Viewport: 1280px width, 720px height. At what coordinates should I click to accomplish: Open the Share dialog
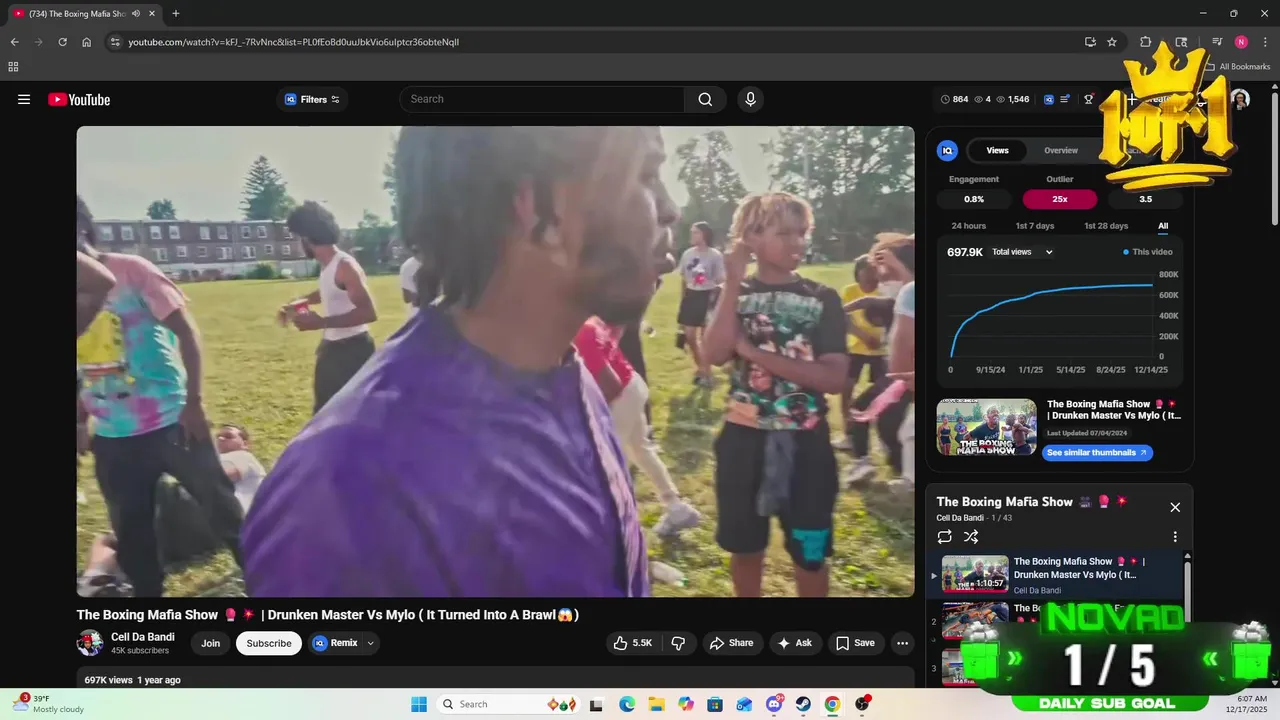pos(731,643)
